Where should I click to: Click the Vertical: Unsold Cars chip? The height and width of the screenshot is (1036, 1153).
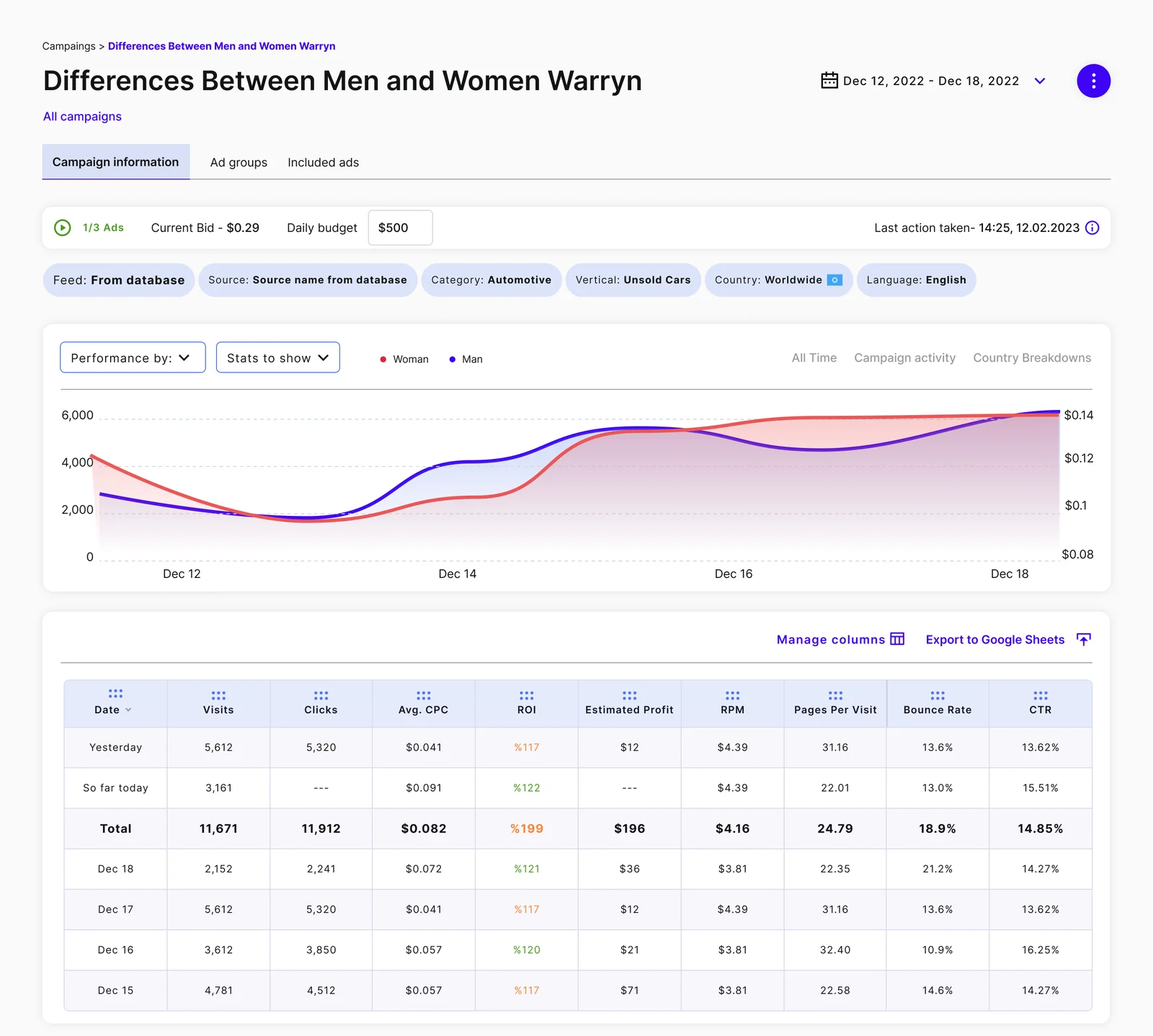click(633, 280)
